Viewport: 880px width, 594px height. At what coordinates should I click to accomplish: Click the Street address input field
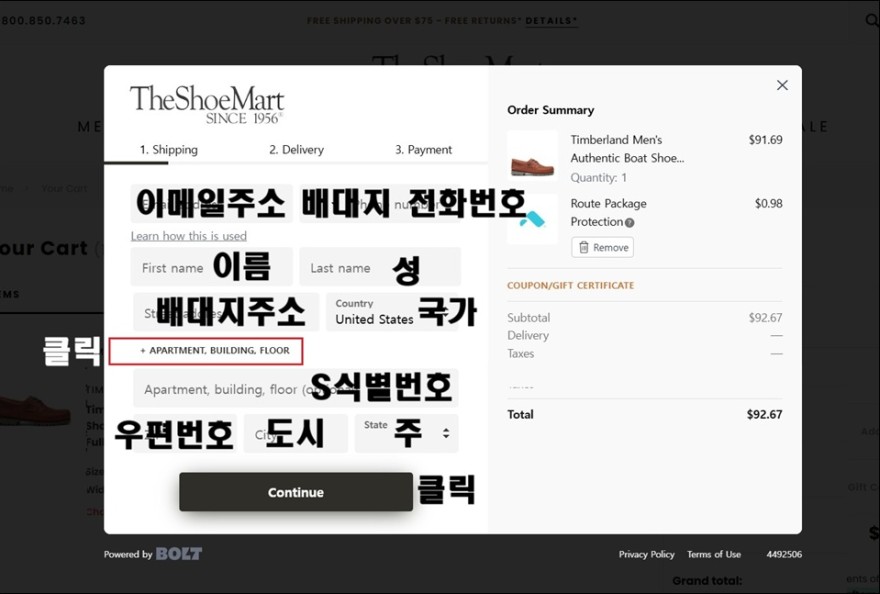[x=226, y=312]
